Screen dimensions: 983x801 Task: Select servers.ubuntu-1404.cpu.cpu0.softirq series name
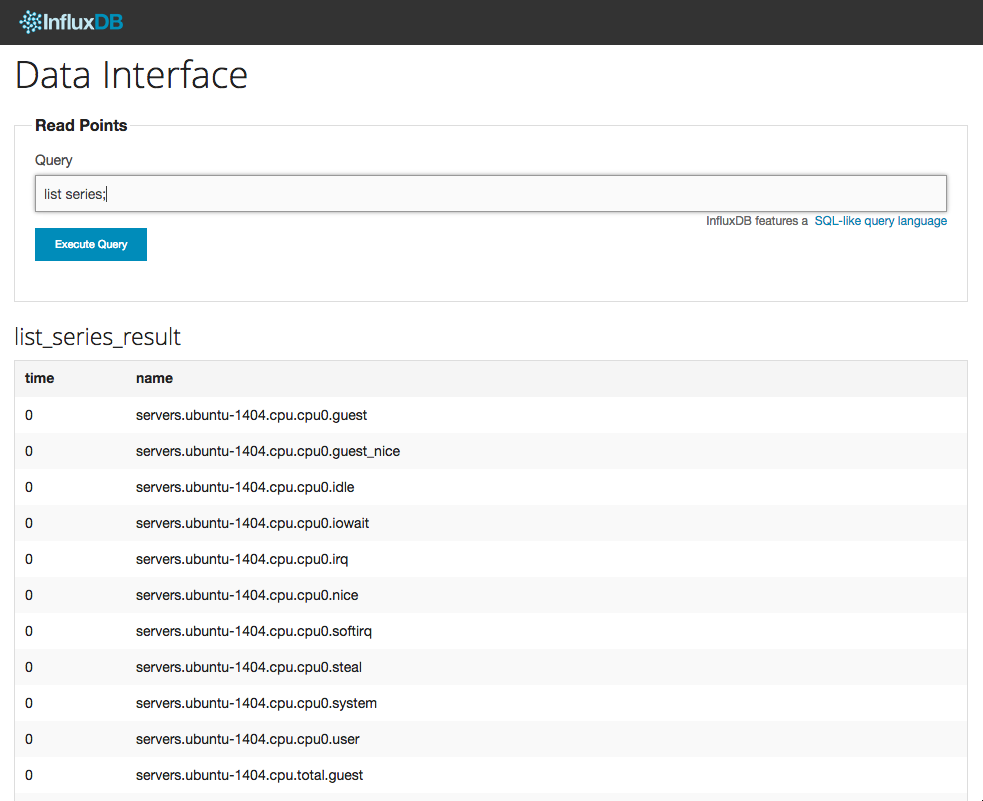point(254,631)
